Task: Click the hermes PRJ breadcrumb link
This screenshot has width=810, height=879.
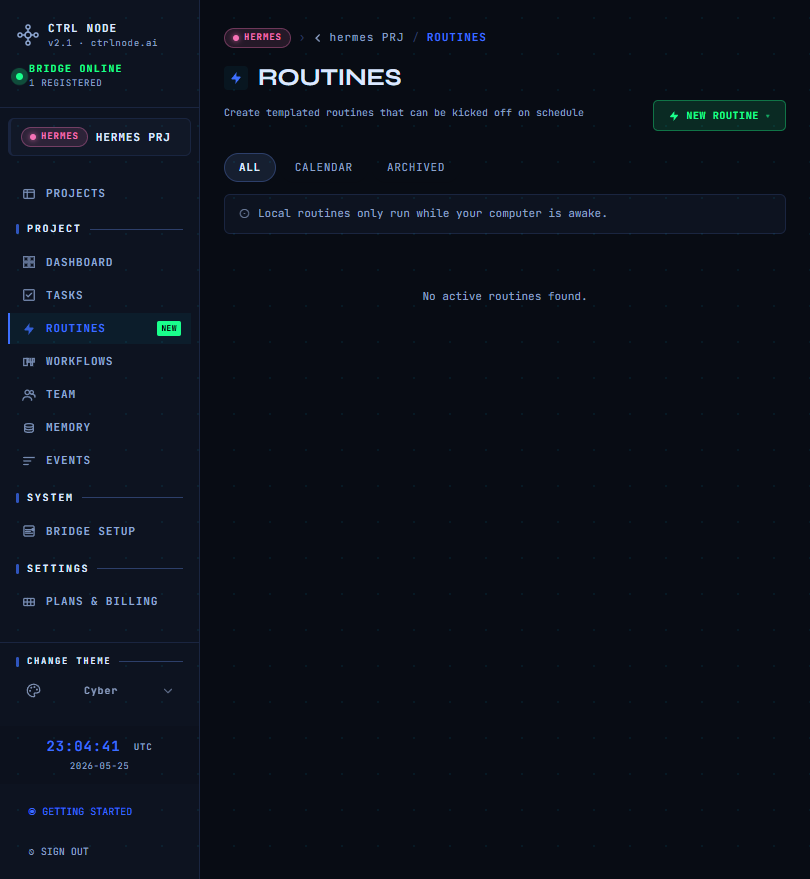Action: pyautogui.click(x=366, y=38)
